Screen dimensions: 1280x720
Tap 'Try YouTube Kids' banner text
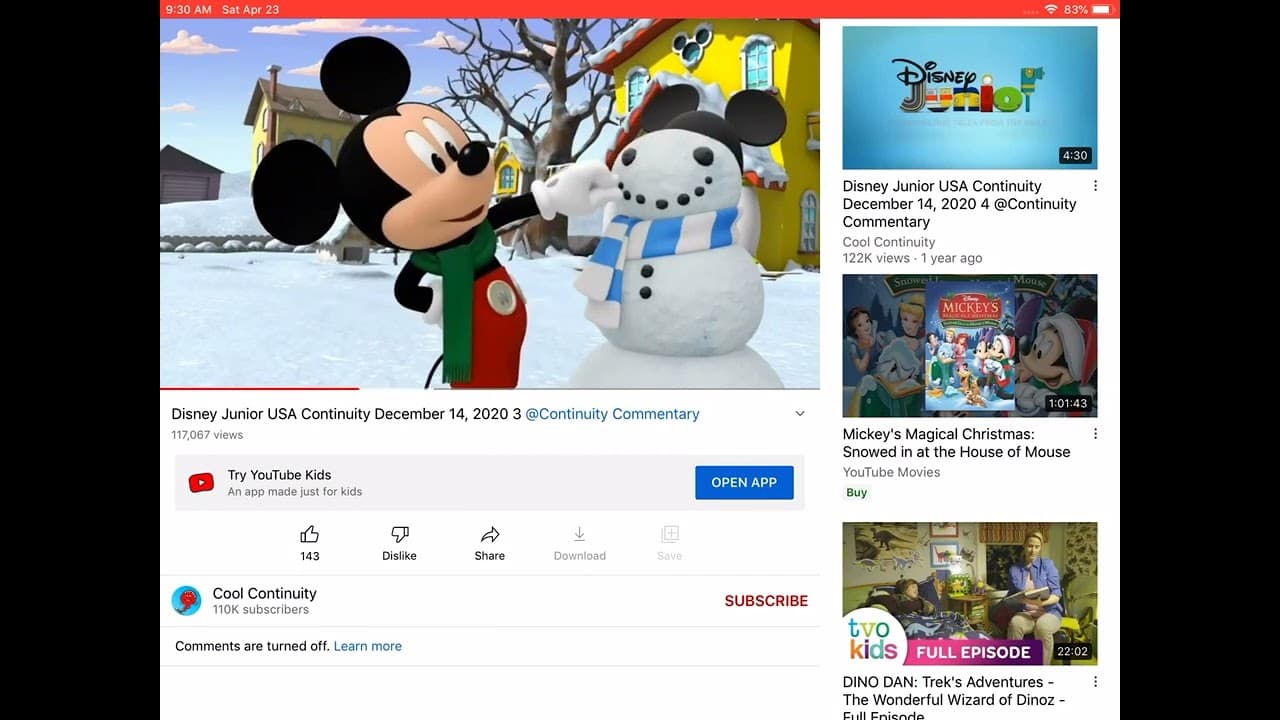(279, 475)
